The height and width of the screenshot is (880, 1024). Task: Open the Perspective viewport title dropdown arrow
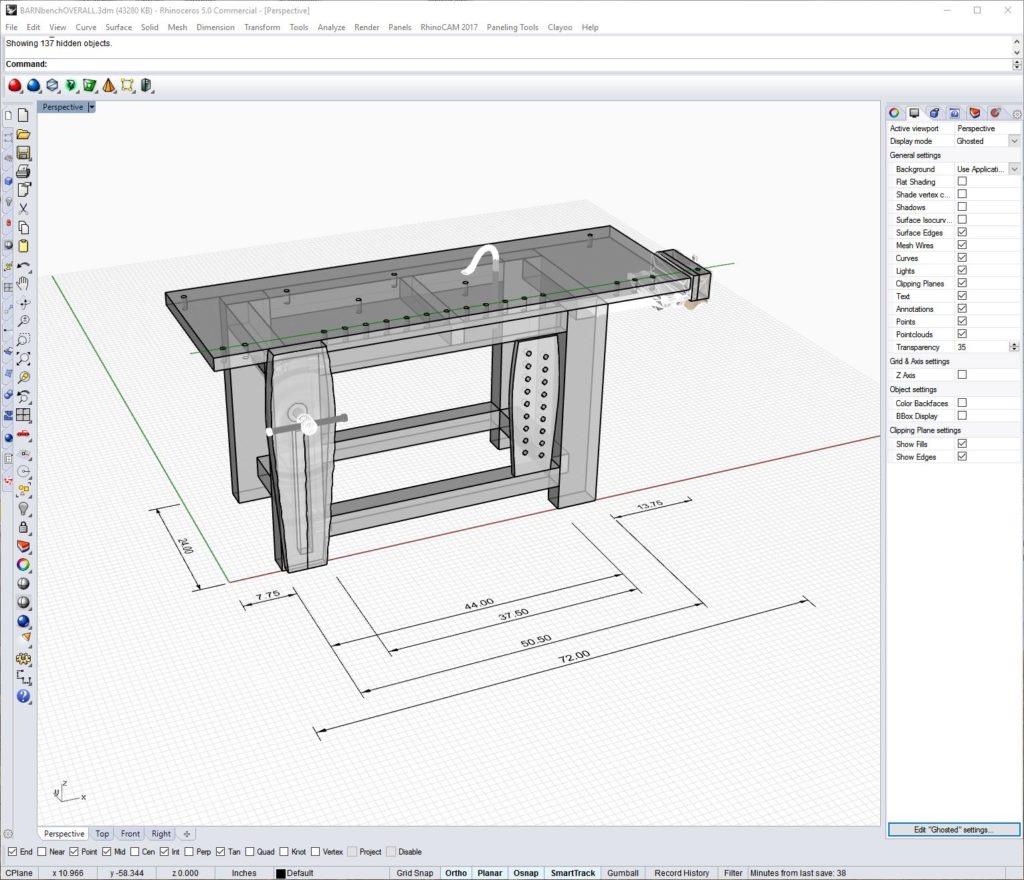(91, 106)
